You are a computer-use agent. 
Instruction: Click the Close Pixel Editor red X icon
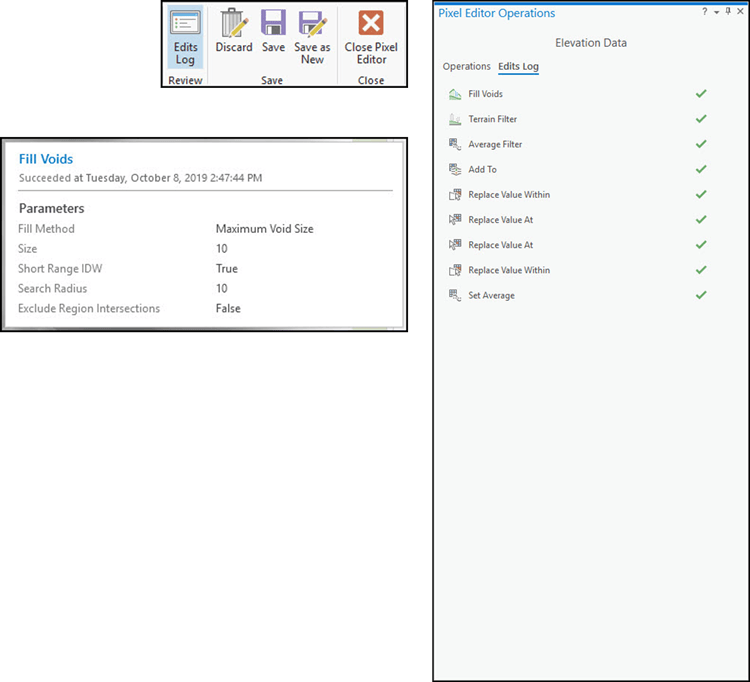(x=371, y=23)
